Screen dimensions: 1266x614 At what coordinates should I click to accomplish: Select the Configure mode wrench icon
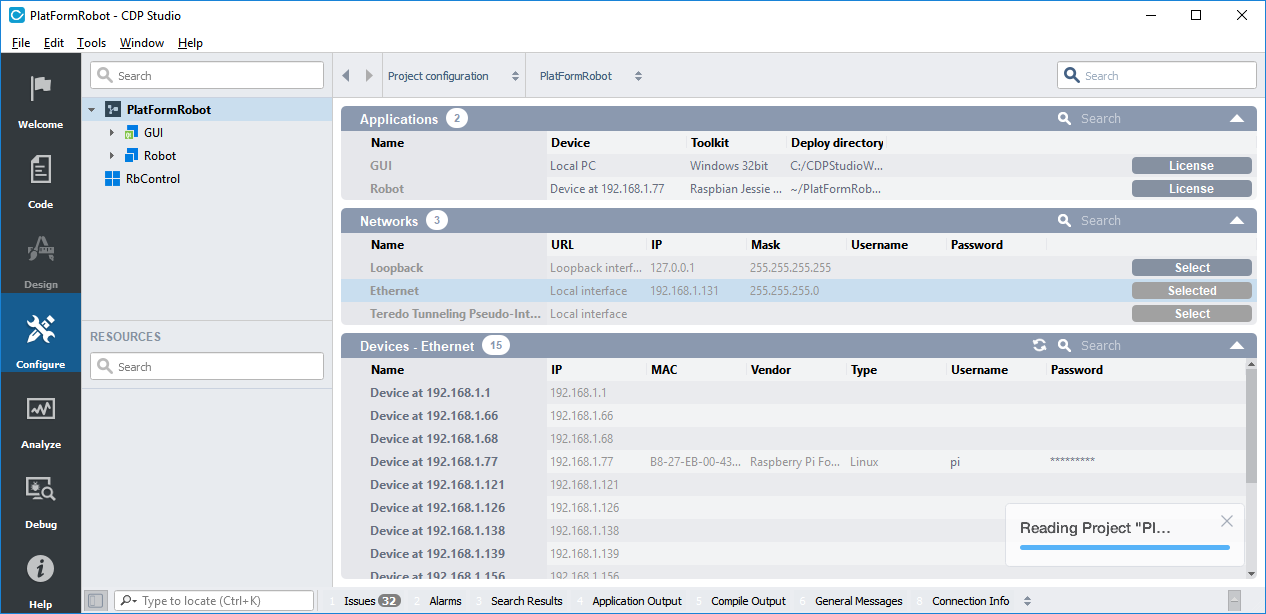tap(40, 328)
